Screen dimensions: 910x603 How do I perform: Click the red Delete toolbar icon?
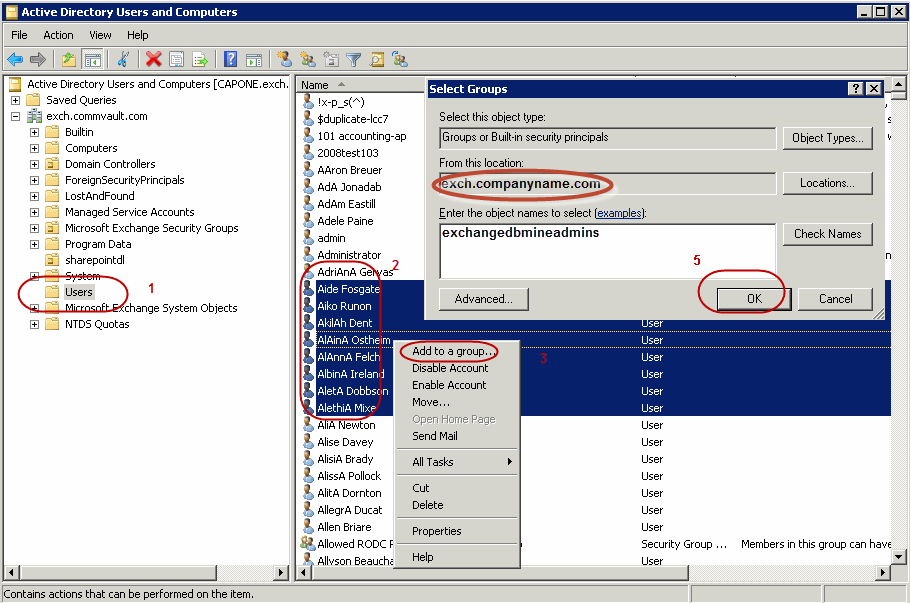point(152,59)
